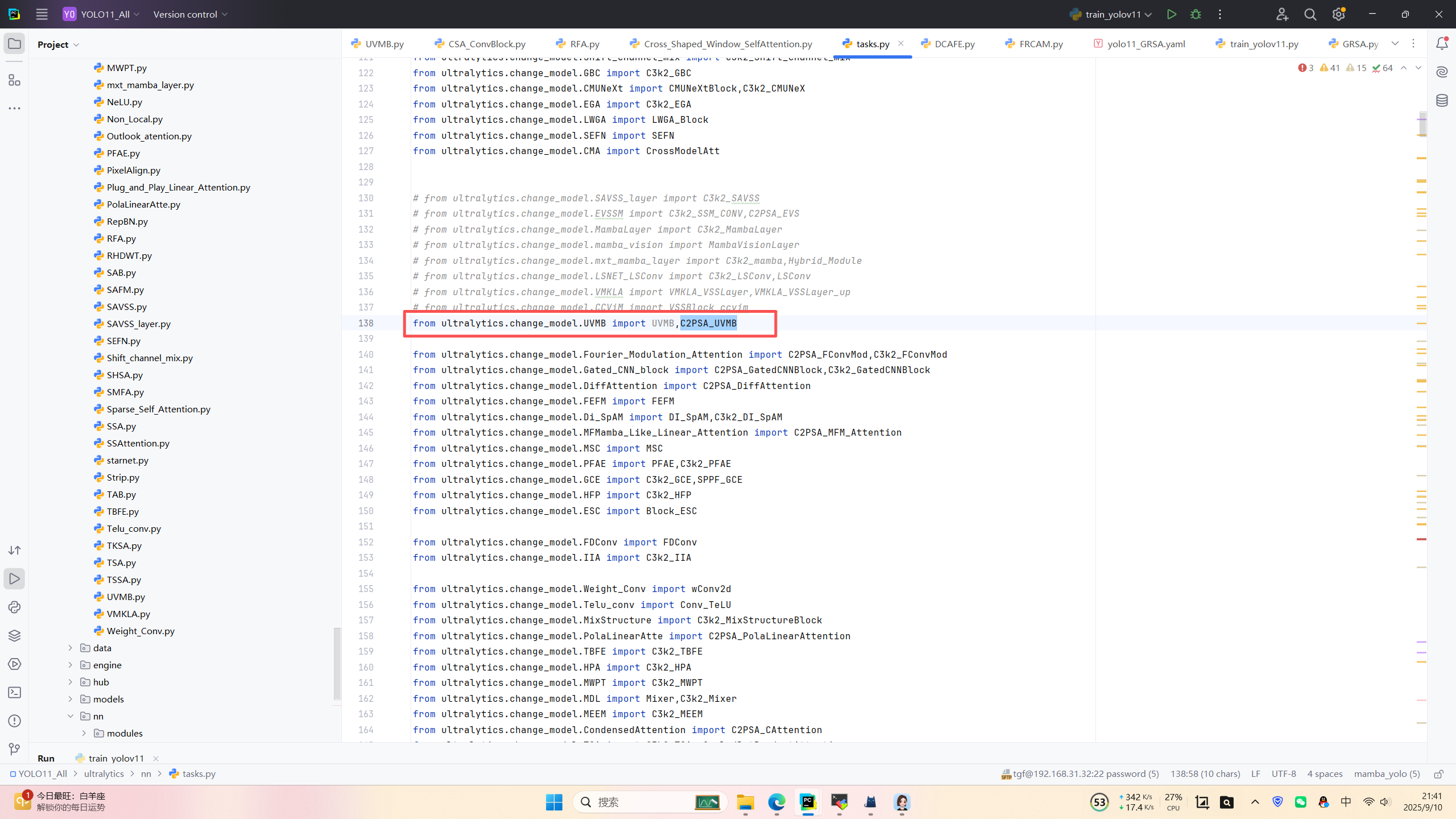Open the Problems tool window
The height and width of the screenshot is (819, 1456).
pos(14,721)
